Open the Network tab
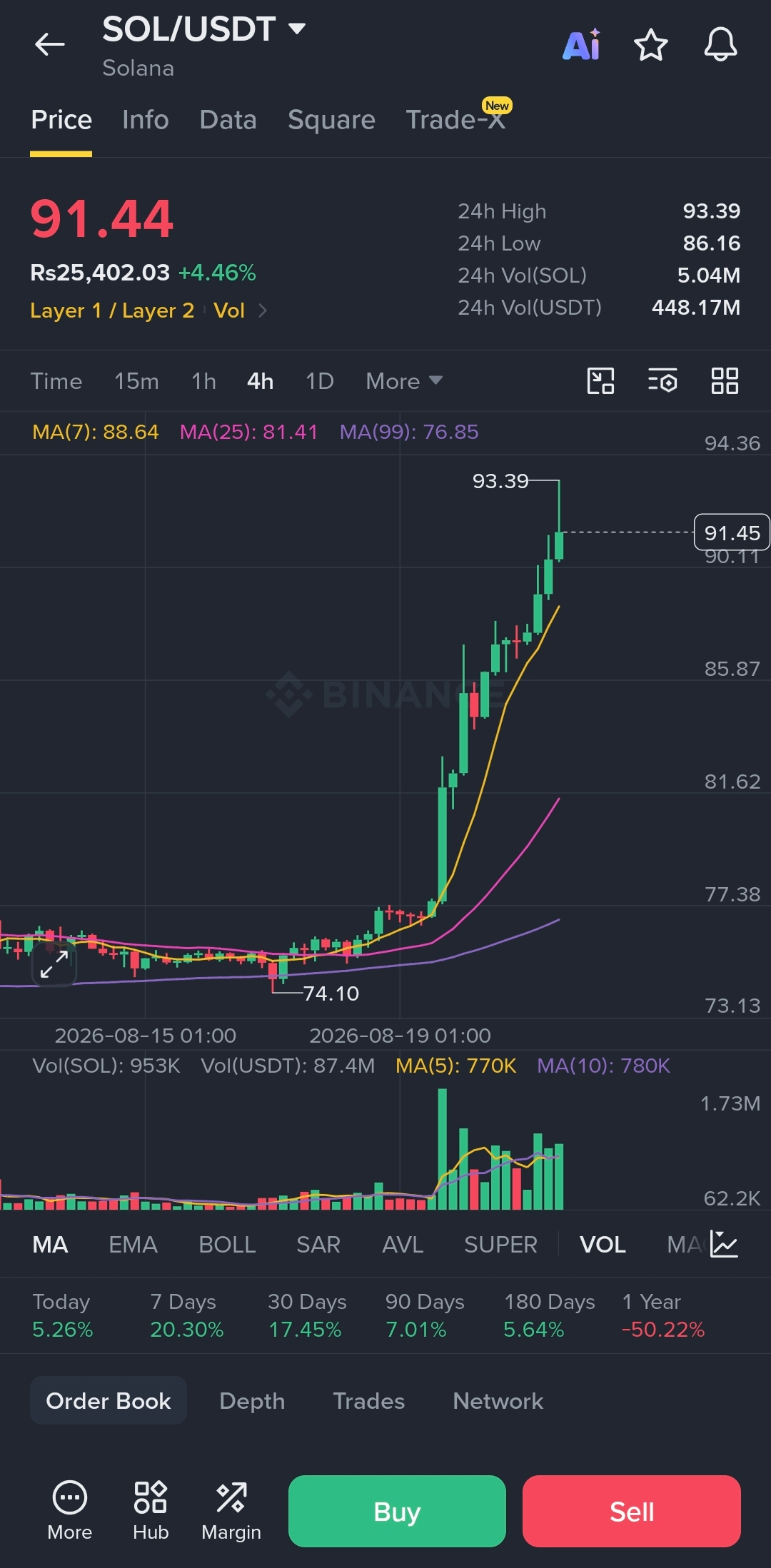 point(498,1401)
